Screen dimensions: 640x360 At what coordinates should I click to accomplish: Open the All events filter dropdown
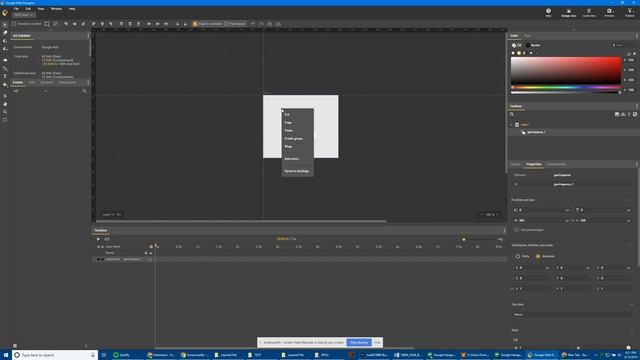coord(31,91)
